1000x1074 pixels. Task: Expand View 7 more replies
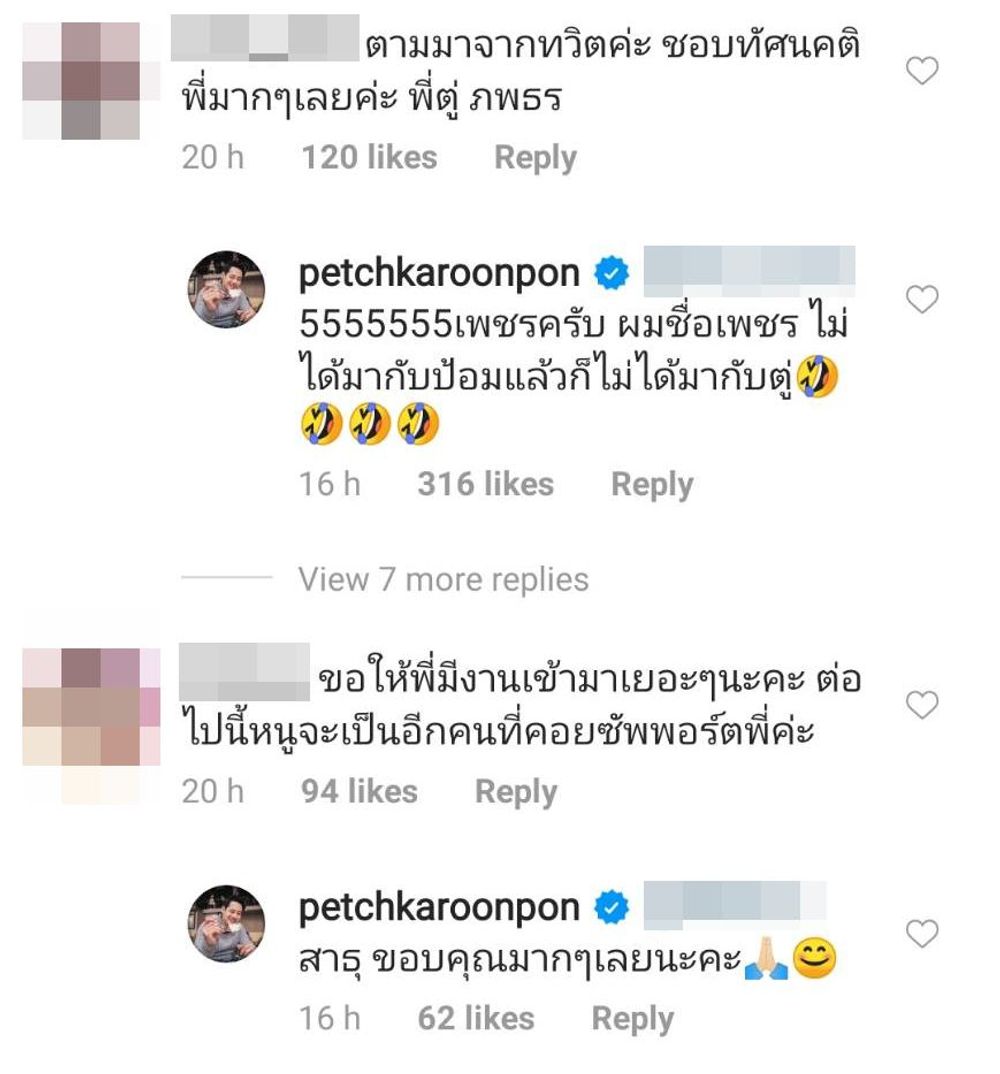[443, 579]
